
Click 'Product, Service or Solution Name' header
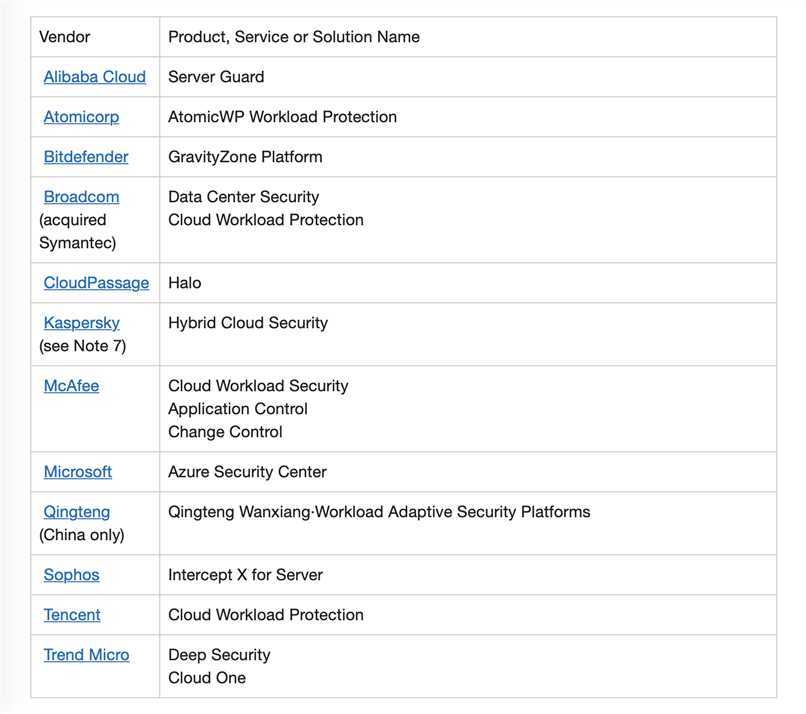[294, 36]
